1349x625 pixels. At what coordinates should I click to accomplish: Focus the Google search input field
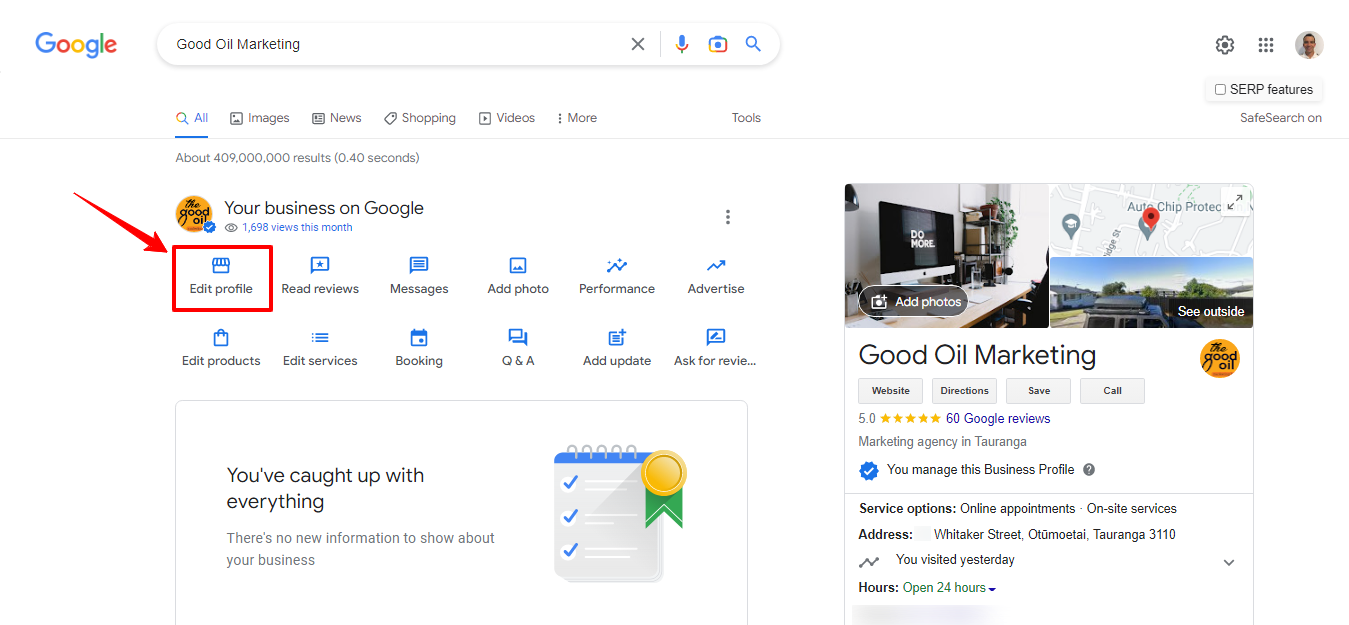[x=396, y=44]
